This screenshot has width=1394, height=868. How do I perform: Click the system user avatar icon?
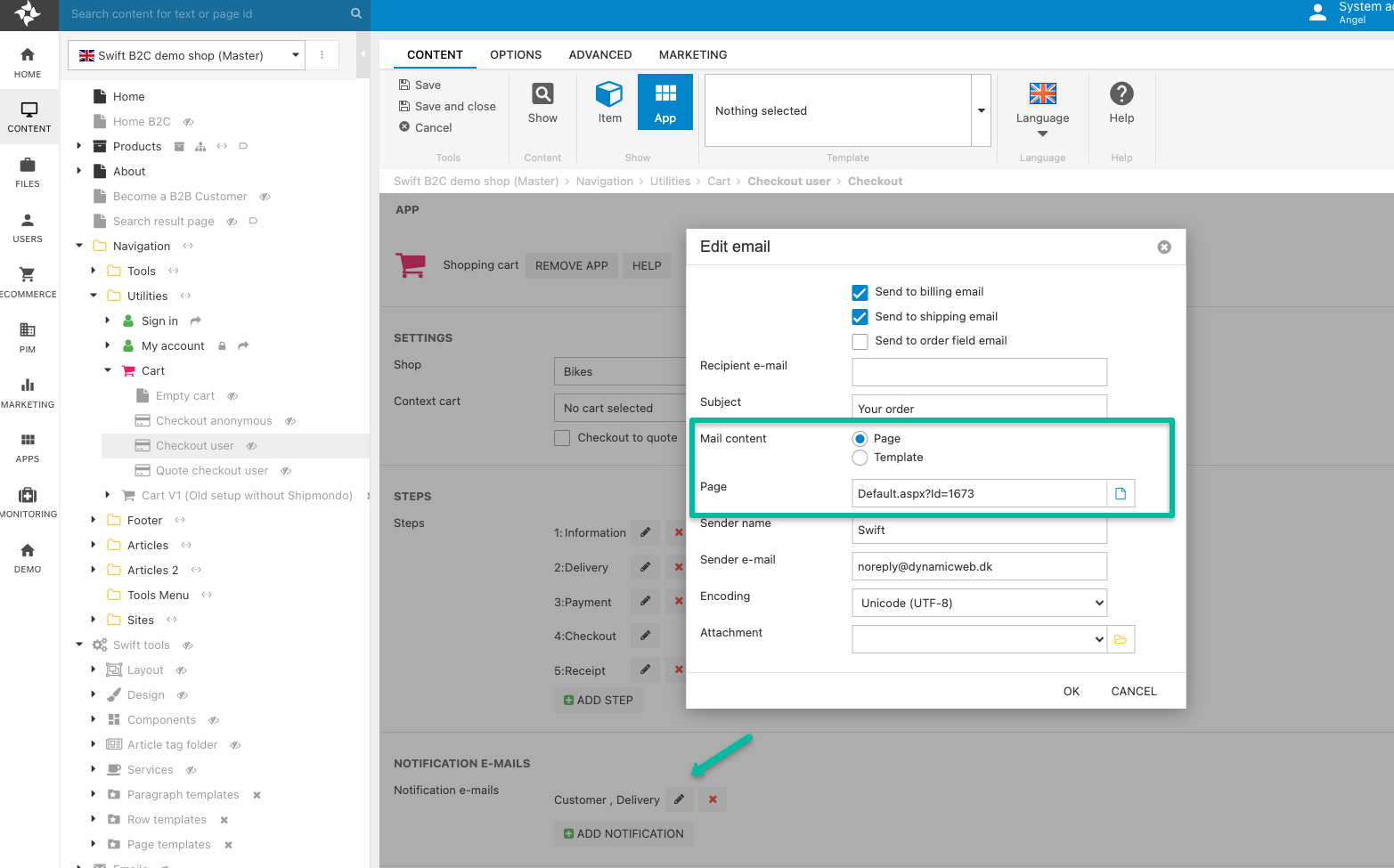click(1317, 12)
